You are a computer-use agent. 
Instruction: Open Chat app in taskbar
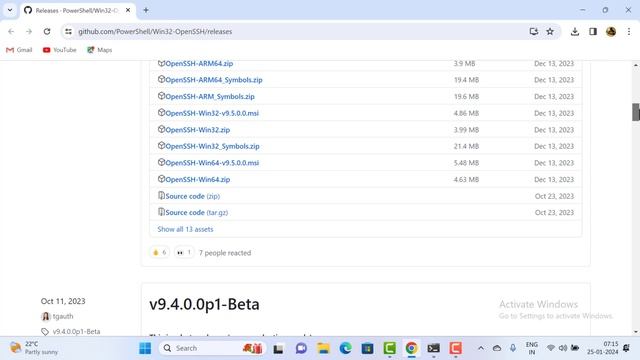301,348
